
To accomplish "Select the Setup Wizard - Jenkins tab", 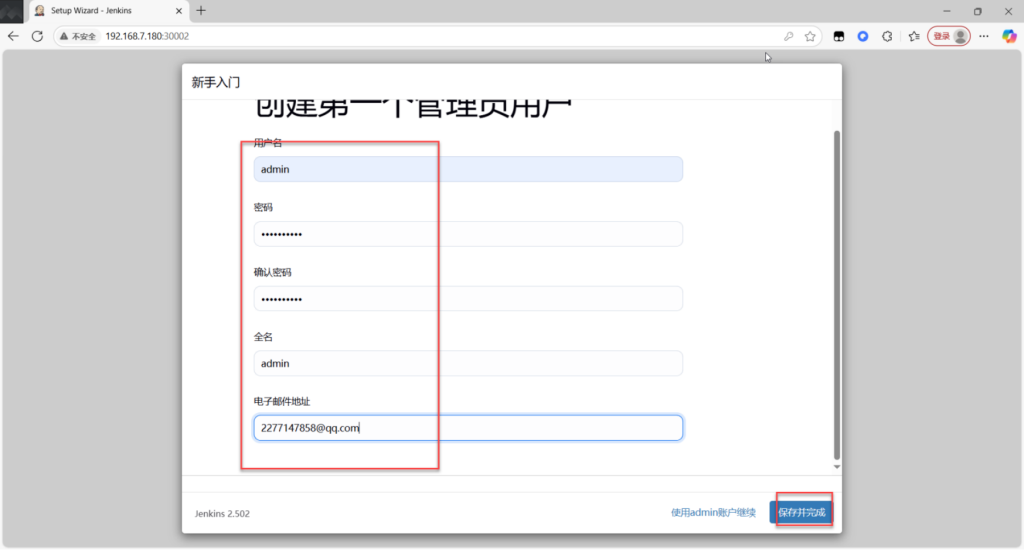I will click(x=95, y=11).
